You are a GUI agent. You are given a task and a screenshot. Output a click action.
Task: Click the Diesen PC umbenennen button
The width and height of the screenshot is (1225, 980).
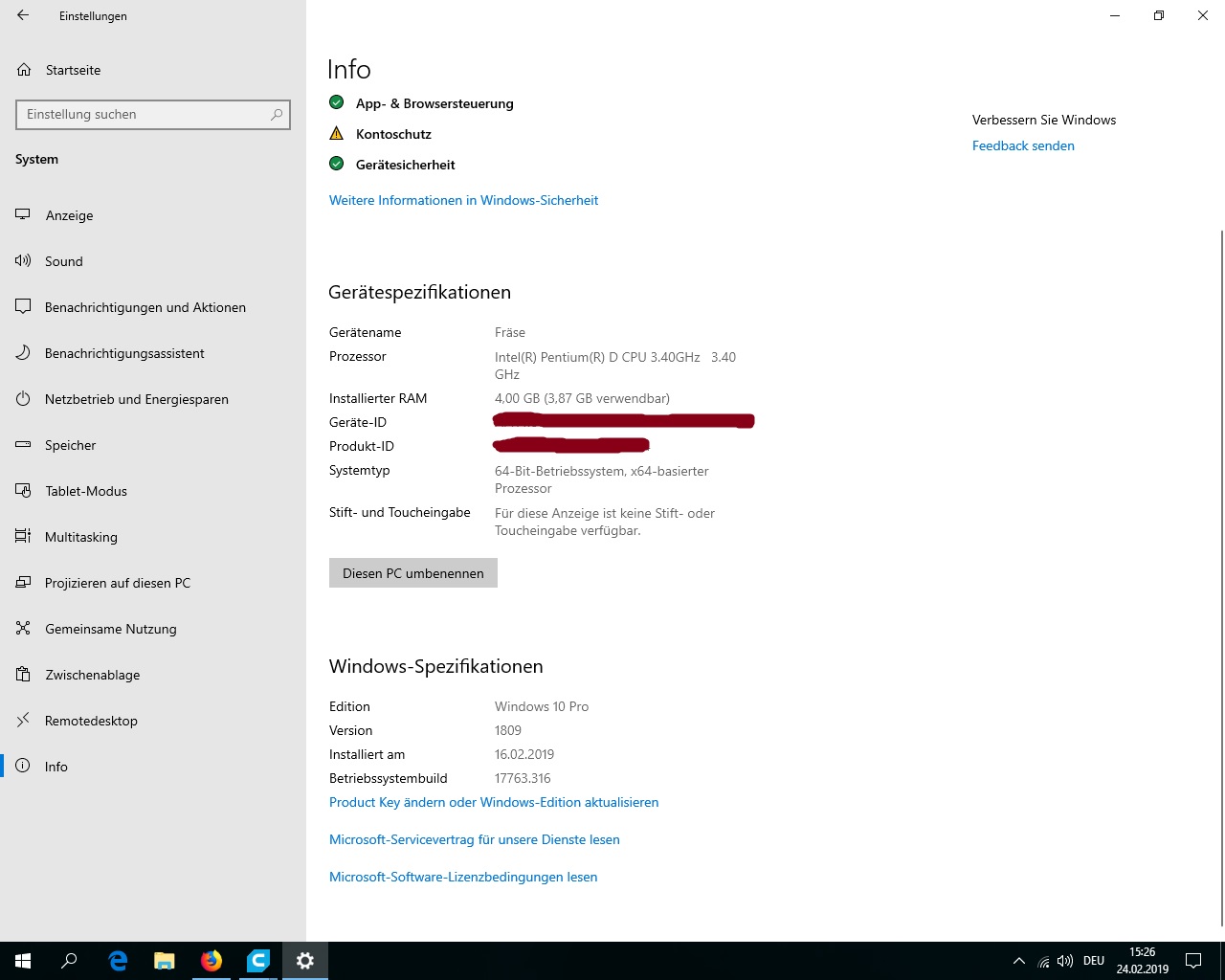point(413,573)
